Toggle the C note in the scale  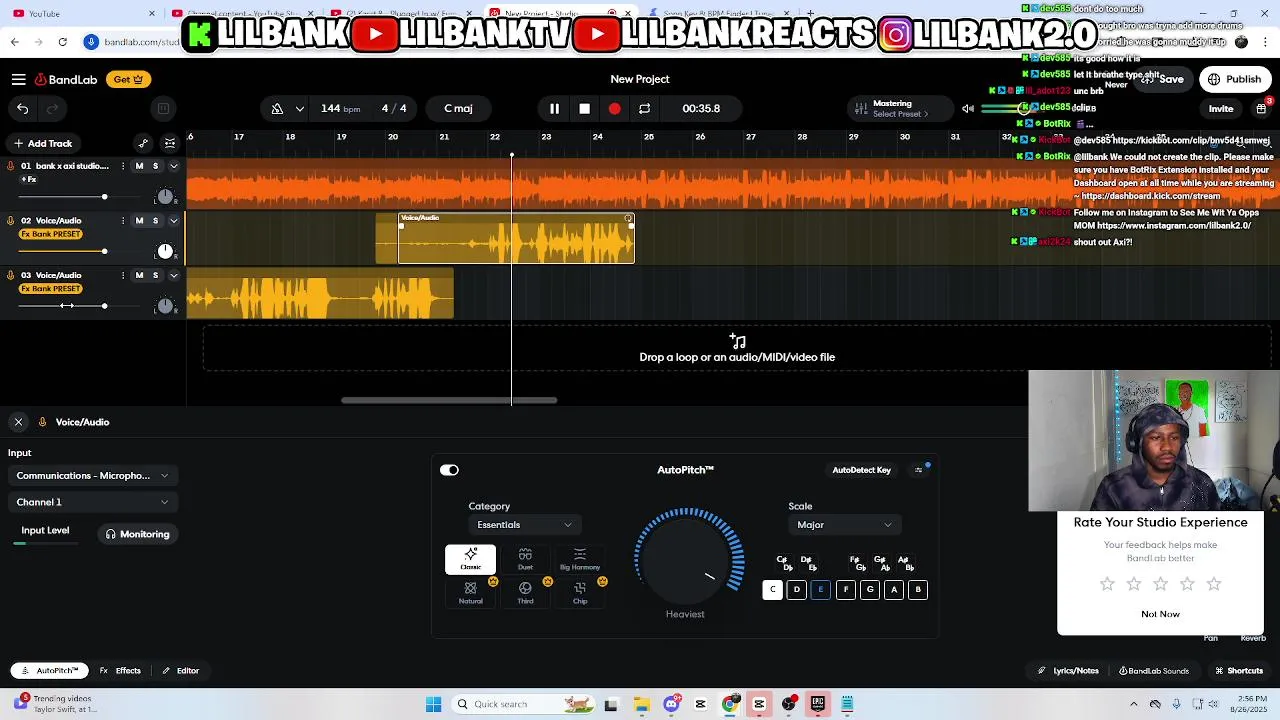click(772, 590)
